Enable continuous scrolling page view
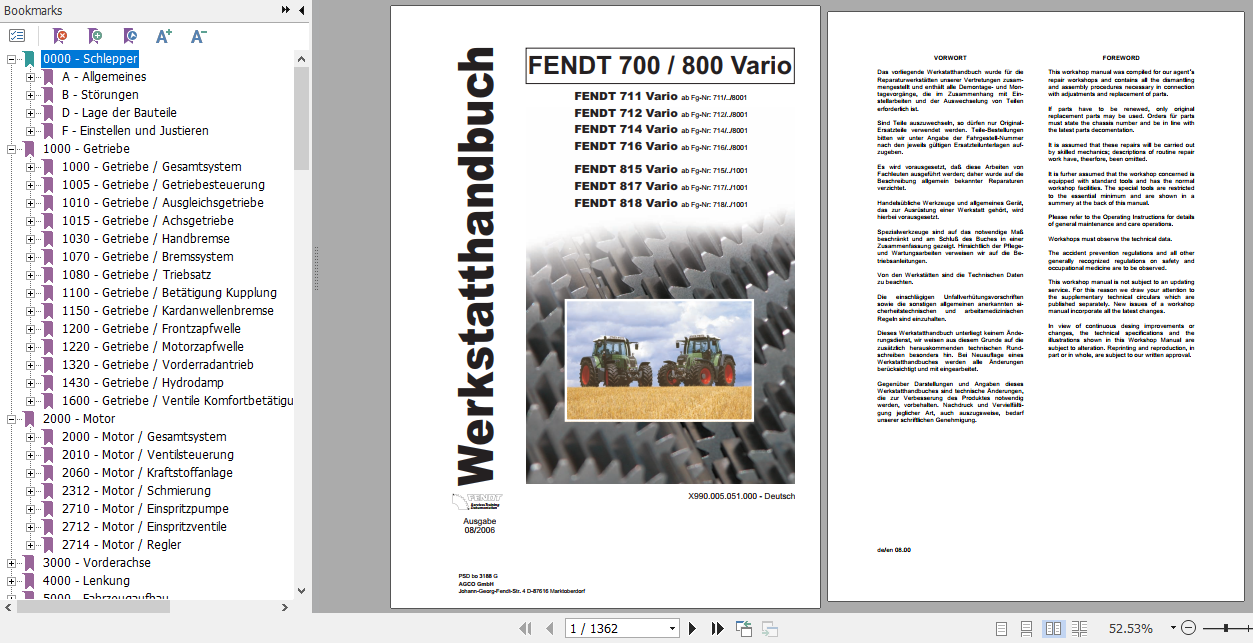The height and width of the screenshot is (643, 1253). tap(1026, 629)
